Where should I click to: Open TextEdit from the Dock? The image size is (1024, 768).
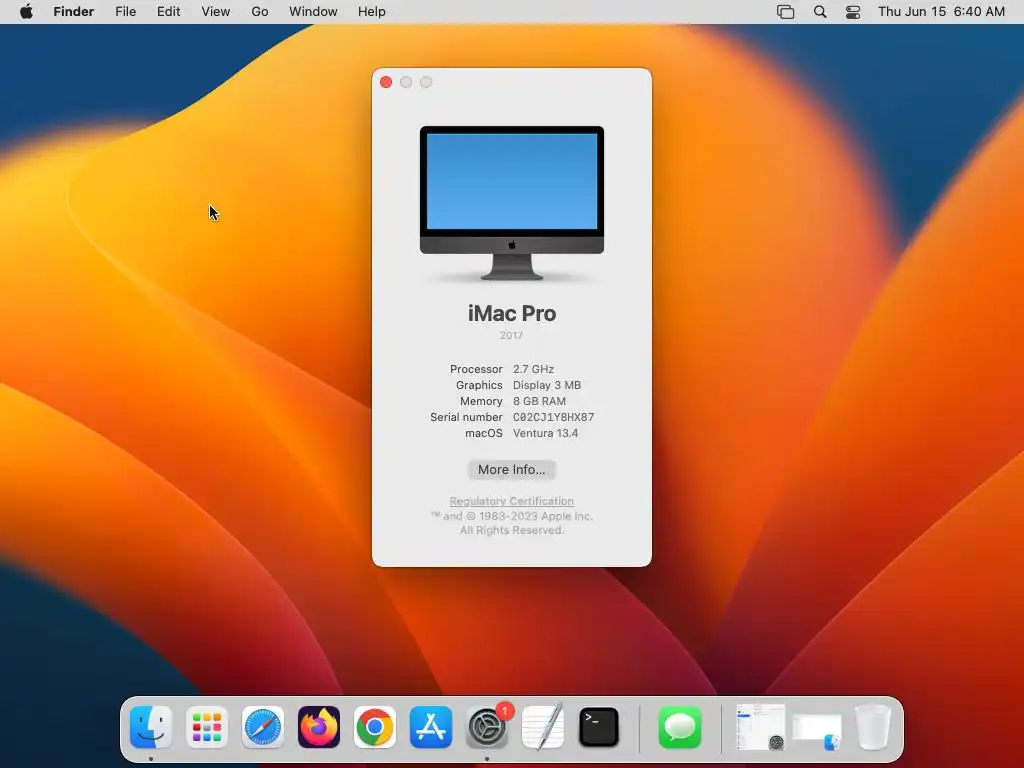[543, 727]
